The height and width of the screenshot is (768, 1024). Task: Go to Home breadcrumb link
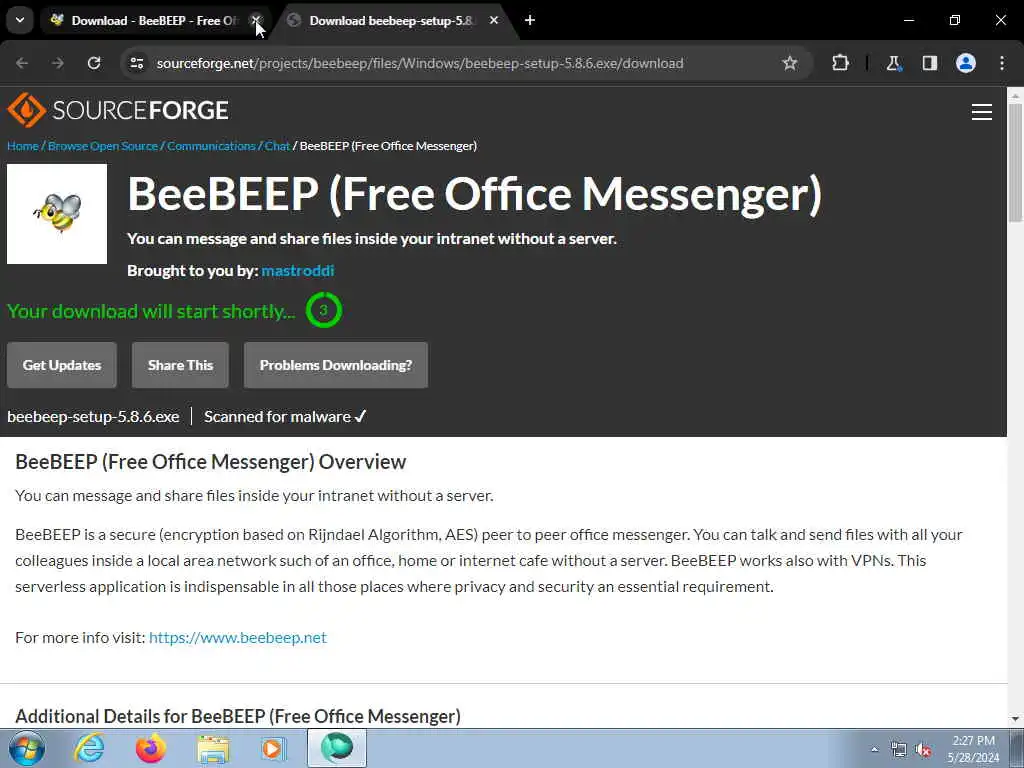click(x=23, y=146)
